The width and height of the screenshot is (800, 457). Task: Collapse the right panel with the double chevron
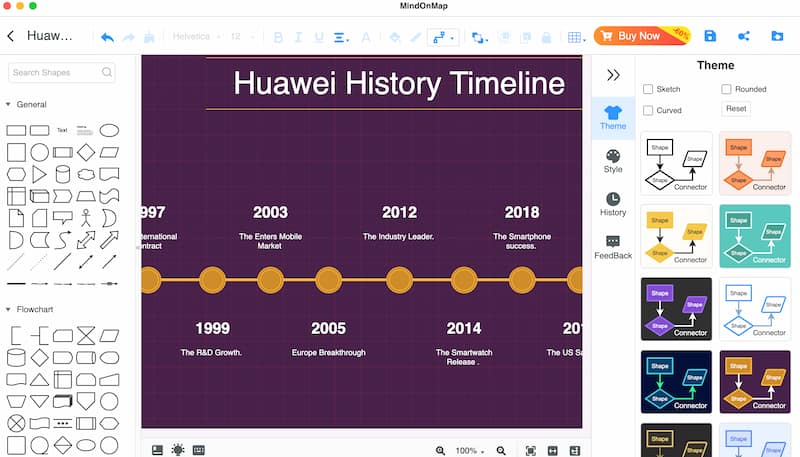point(613,75)
